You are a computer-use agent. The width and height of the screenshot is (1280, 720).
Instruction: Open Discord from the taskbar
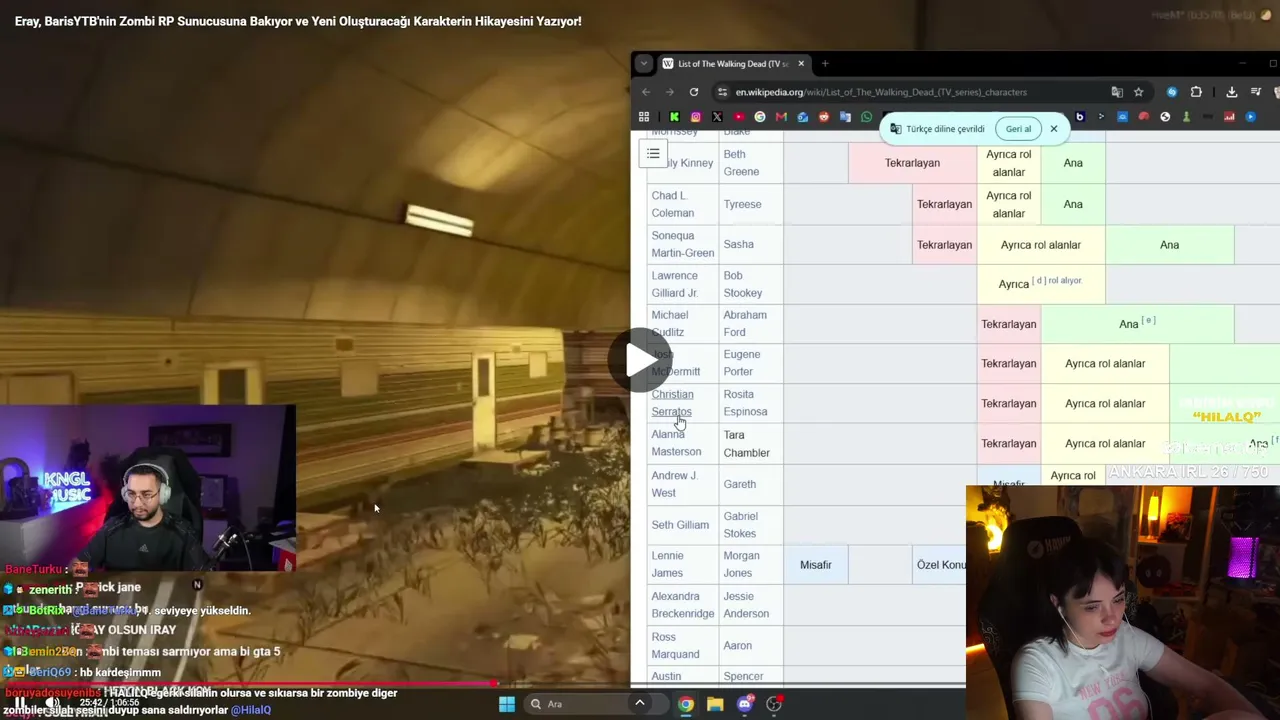(744, 704)
